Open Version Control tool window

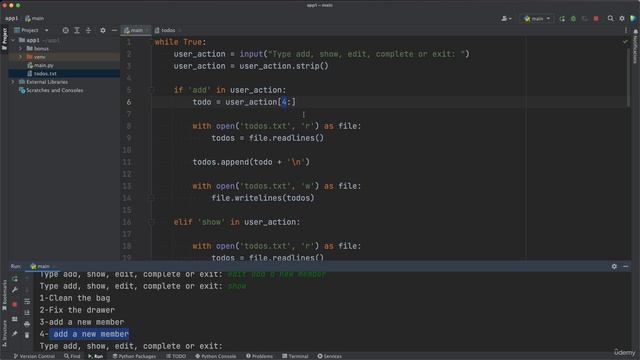tap(34, 356)
